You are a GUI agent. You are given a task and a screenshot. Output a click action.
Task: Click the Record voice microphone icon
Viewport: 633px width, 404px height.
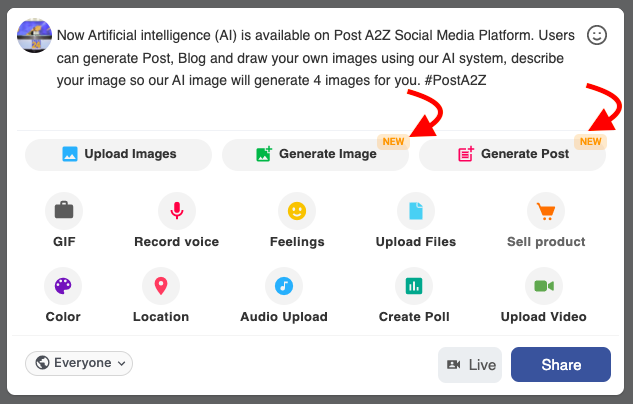[177, 211]
